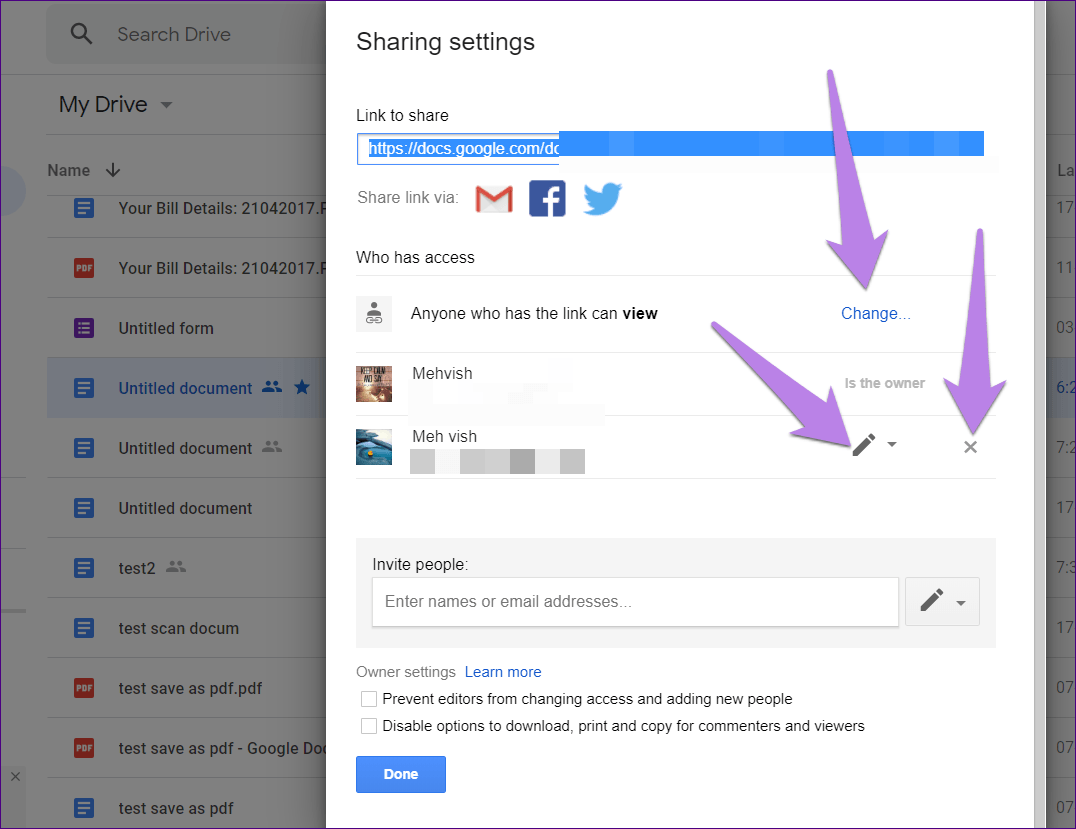The width and height of the screenshot is (1076, 829).
Task: Click the blue Done button
Action: pyautogui.click(x=401, y=774)
